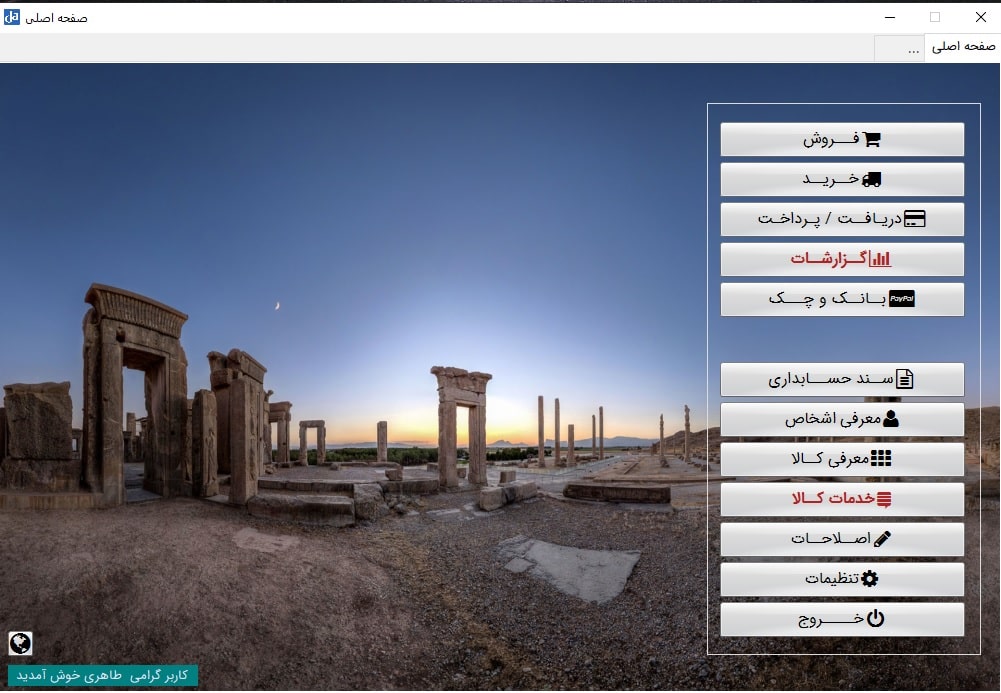This screenshot has height=693, width=1001.
Task: Close the application window with the X
Action: click(980, 17)
